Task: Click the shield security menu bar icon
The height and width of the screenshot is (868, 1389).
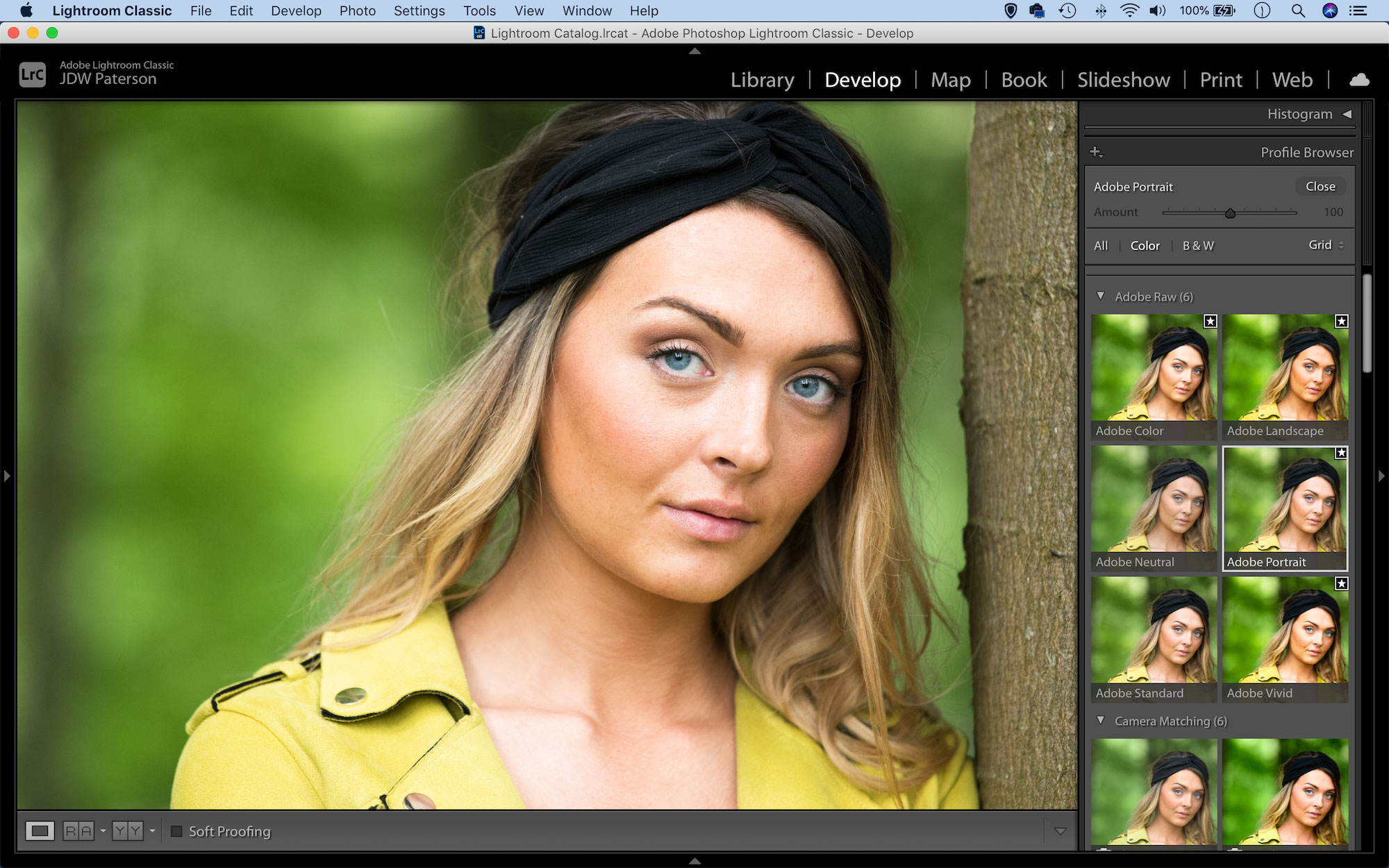Action: [x=1011, y=10]
